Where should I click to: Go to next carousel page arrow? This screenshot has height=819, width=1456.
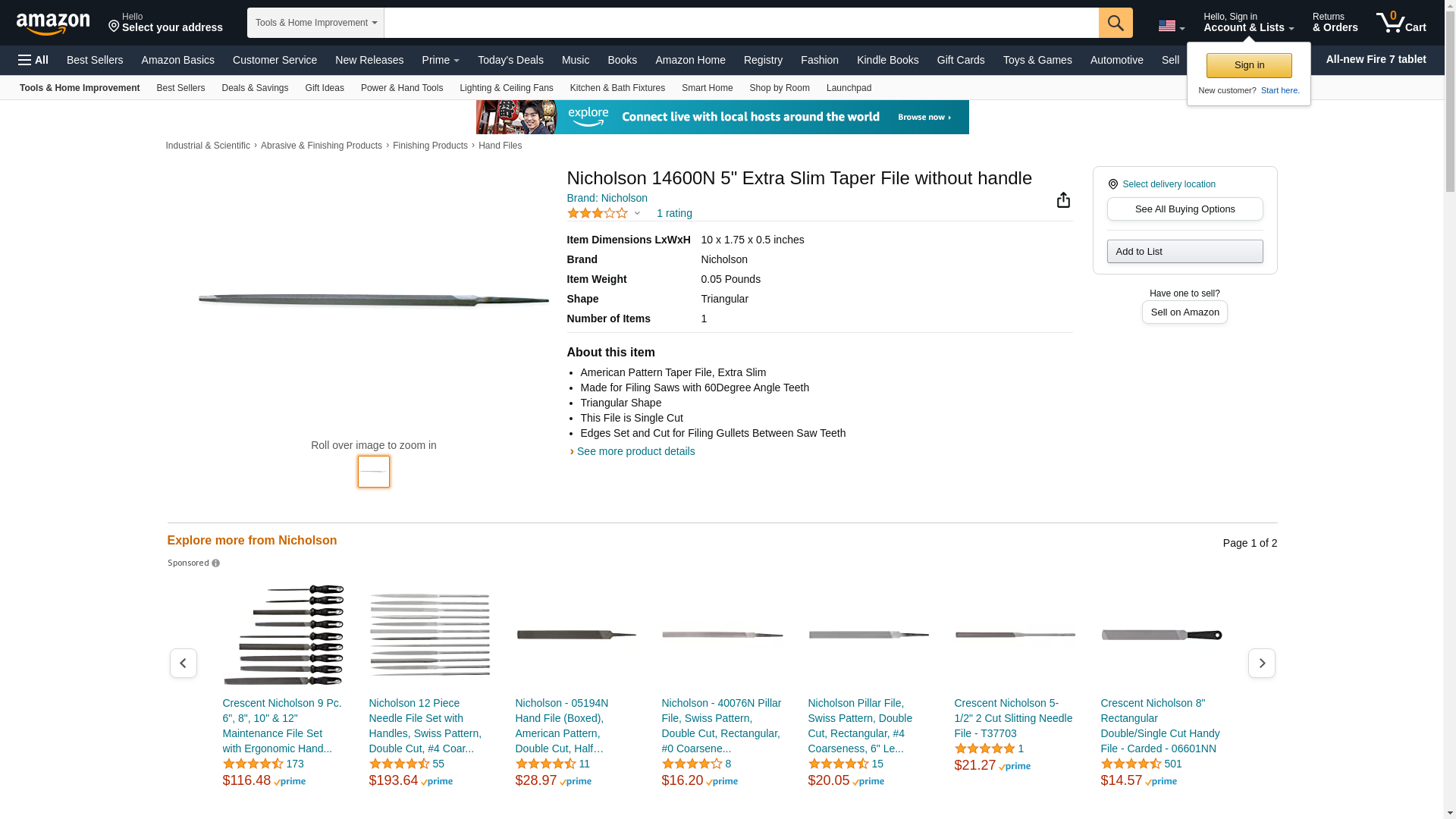[1261, 664]
